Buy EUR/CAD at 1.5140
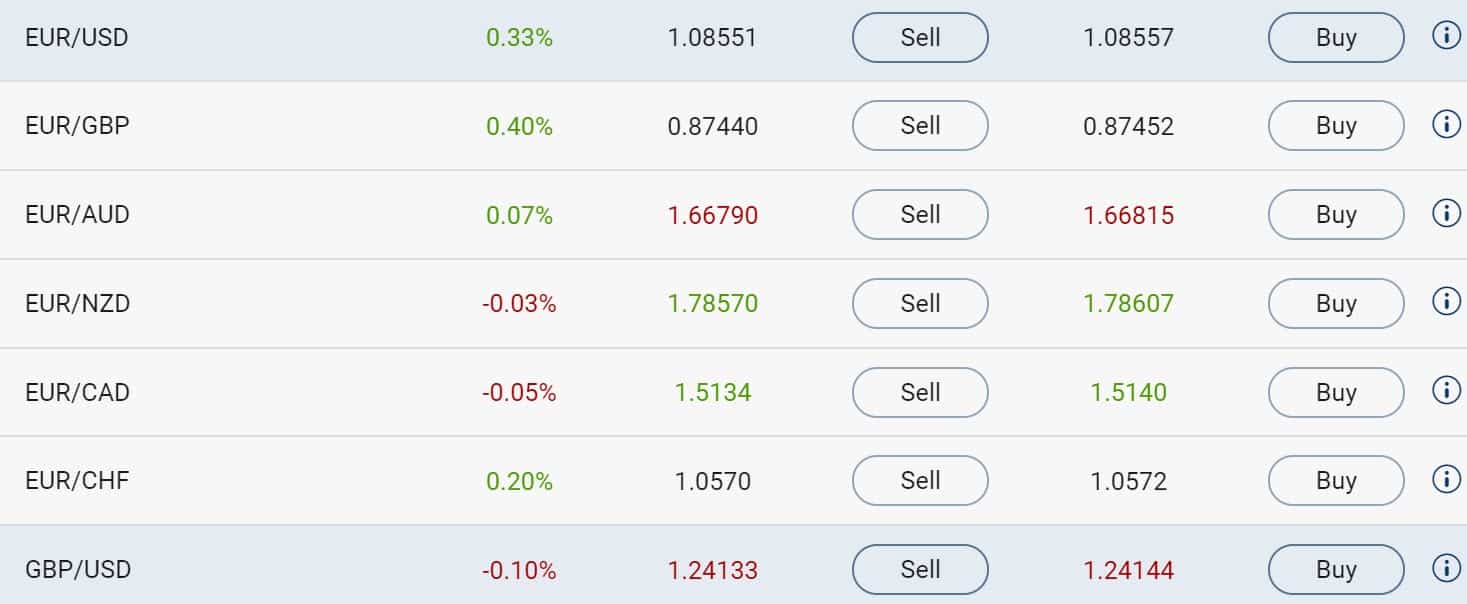Viewport: 1467px width, 604px height. click(1336, 392)
